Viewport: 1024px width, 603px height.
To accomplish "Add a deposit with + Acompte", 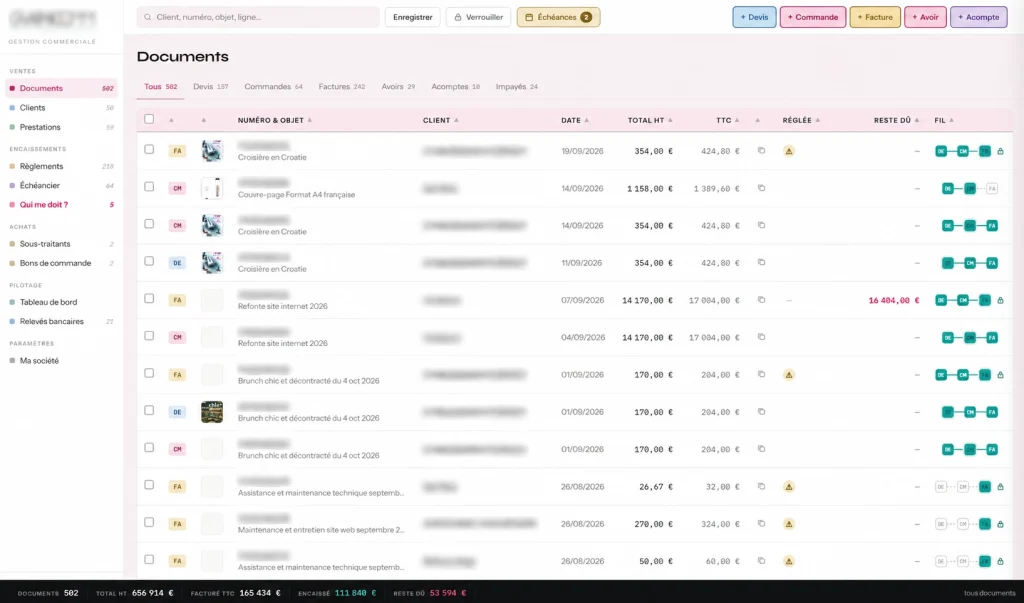I will pyautogui.click(x=979, y=17).
